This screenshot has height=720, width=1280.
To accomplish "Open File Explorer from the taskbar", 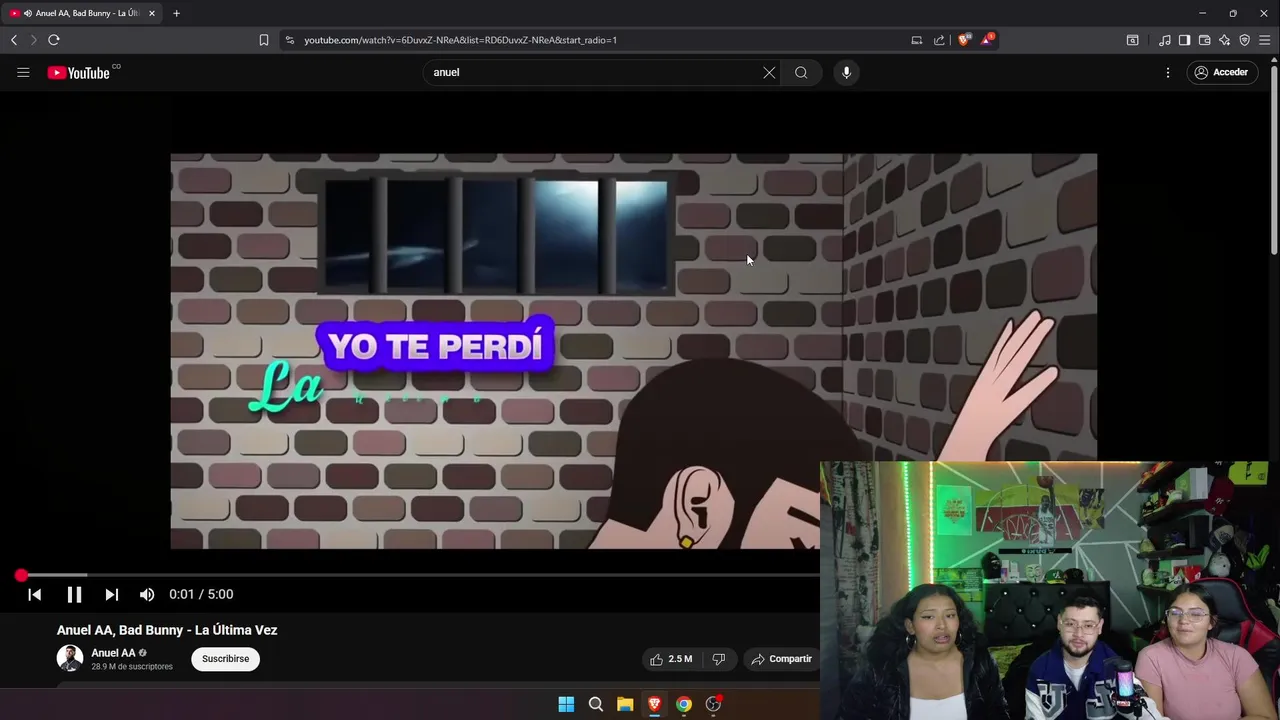I will click(625, 704).
